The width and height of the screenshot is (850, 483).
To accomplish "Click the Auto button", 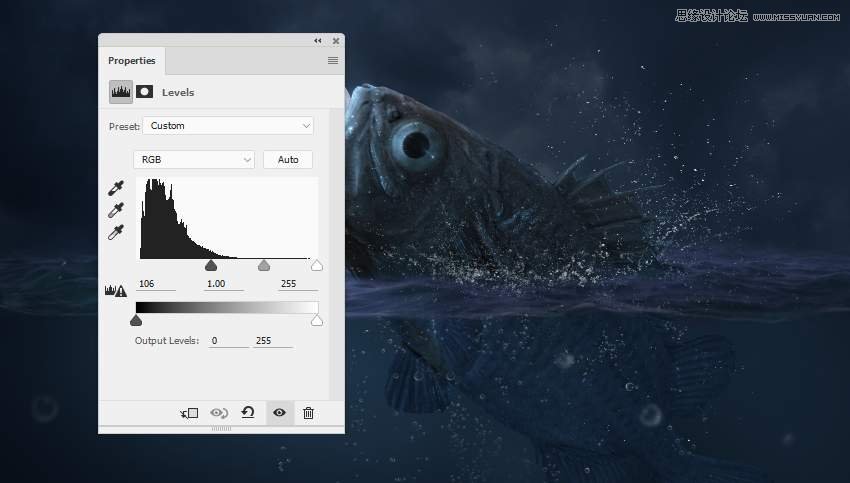I will [288, 159].
